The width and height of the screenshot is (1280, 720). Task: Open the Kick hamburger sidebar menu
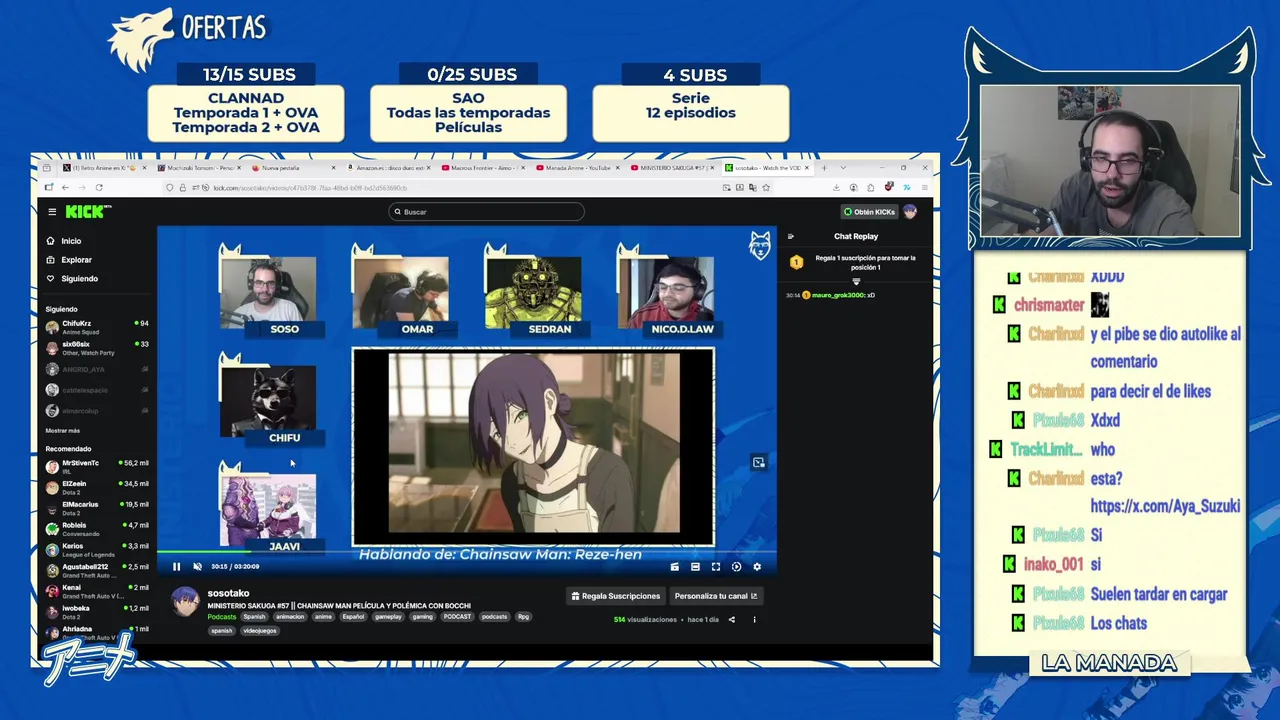pyautogui.click(x=52, y=212)
